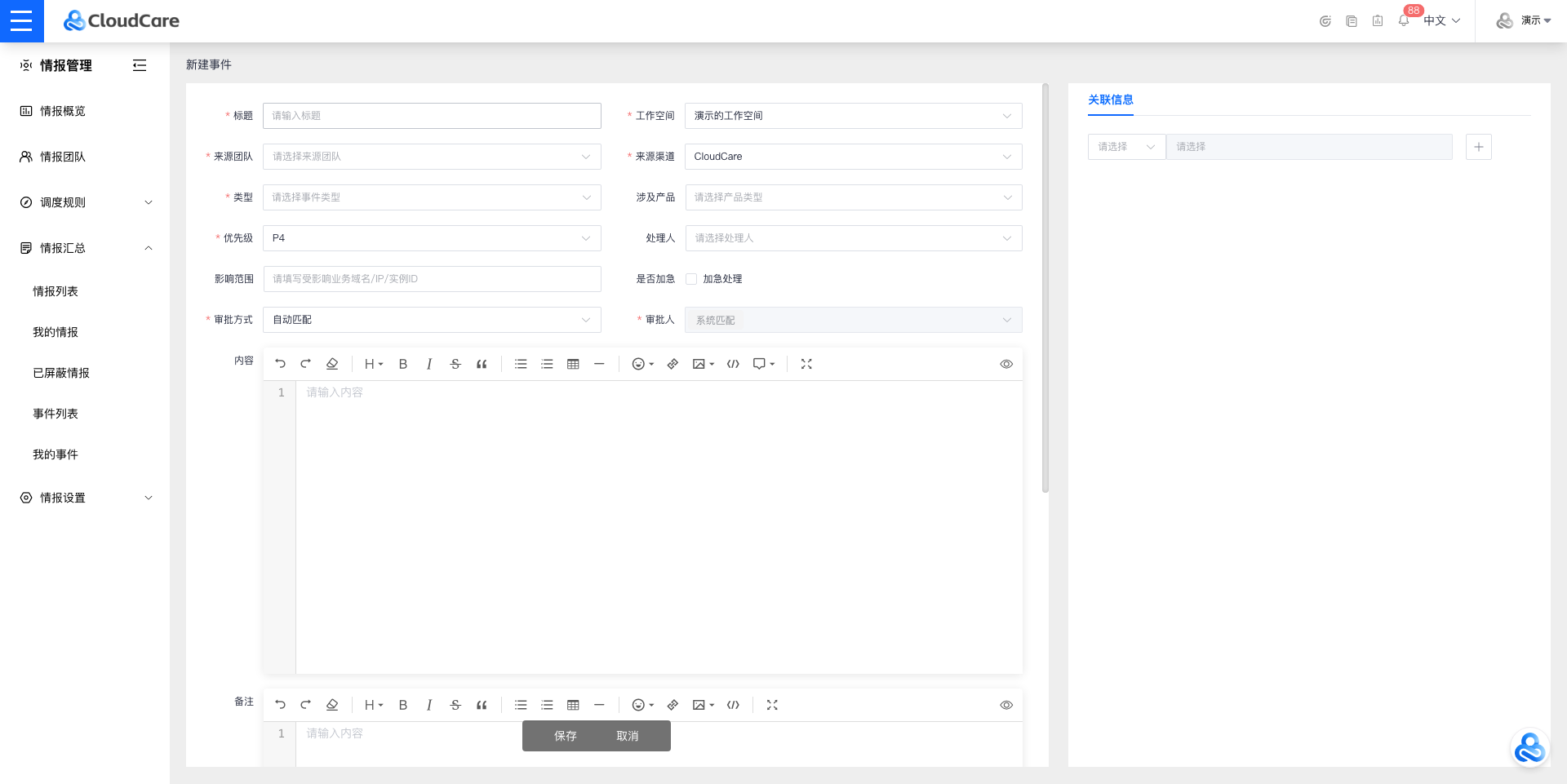Click the link icon in 内容 editor

[x=673, y=364]
